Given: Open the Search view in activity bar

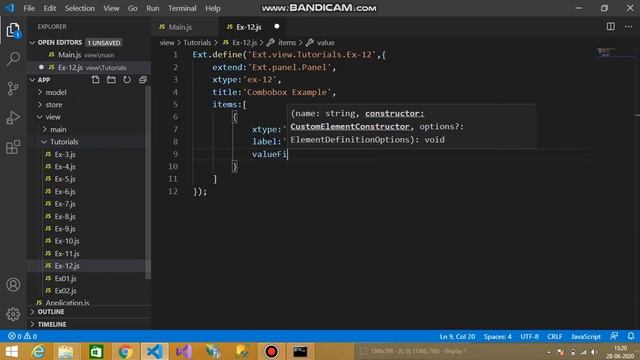Looking at the screenshot, I should click(x=13, y=59).
